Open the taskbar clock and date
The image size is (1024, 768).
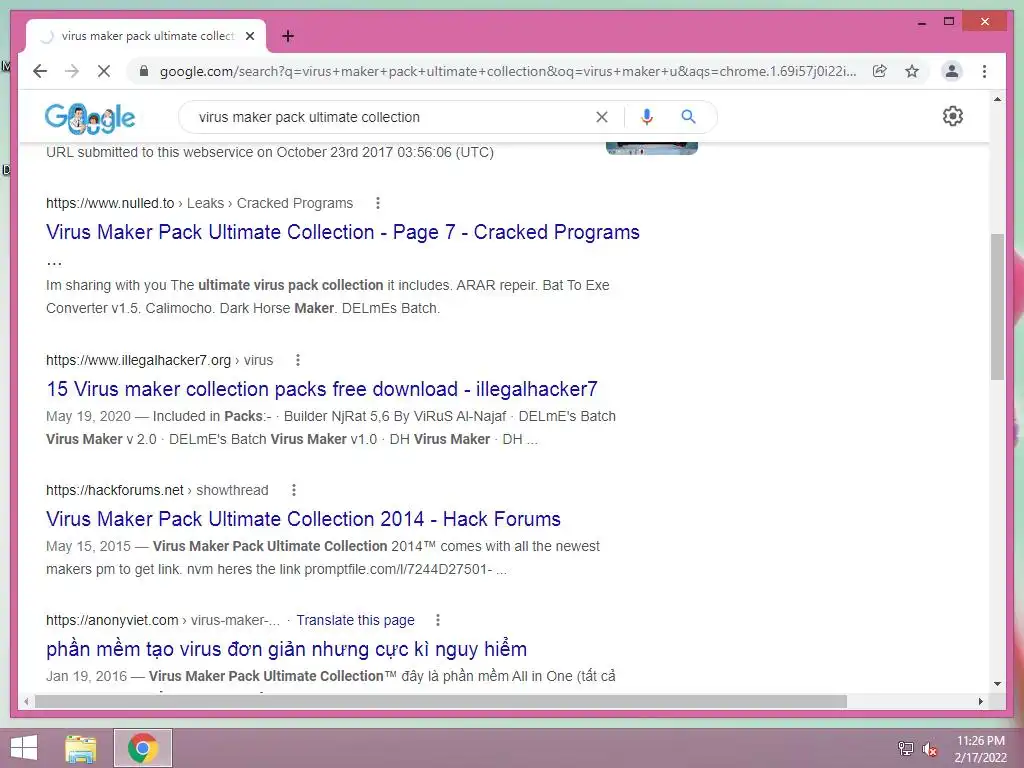(980, 748)
